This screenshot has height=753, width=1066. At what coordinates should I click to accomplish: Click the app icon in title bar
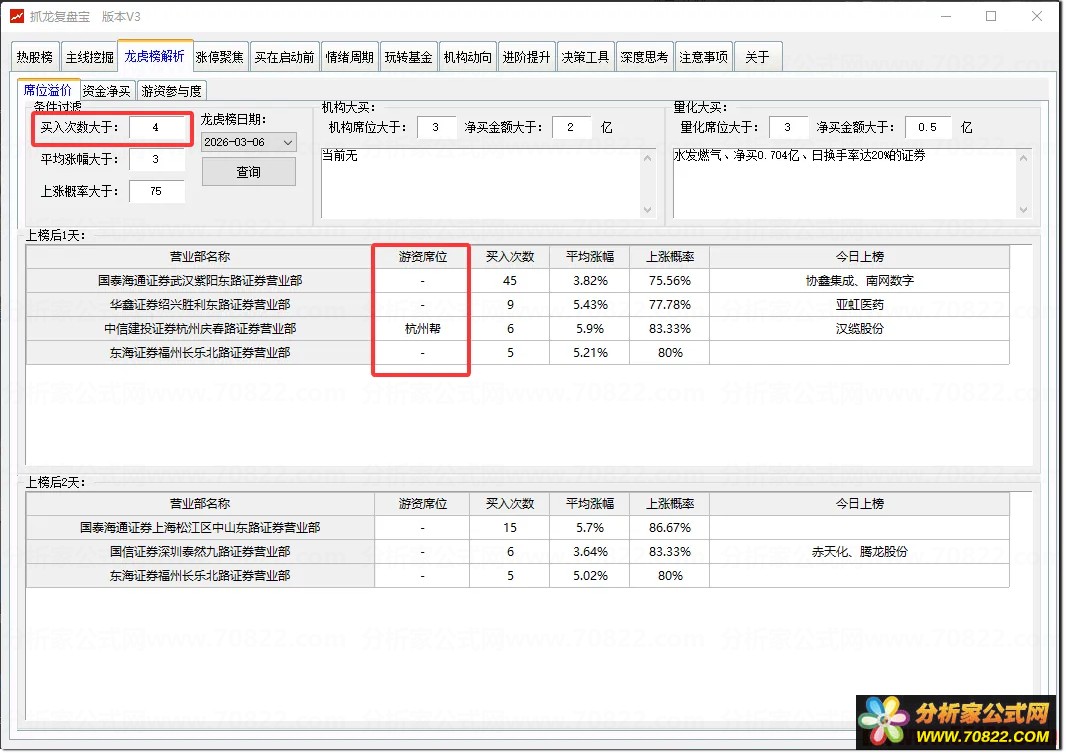click(x=16, y=16)
